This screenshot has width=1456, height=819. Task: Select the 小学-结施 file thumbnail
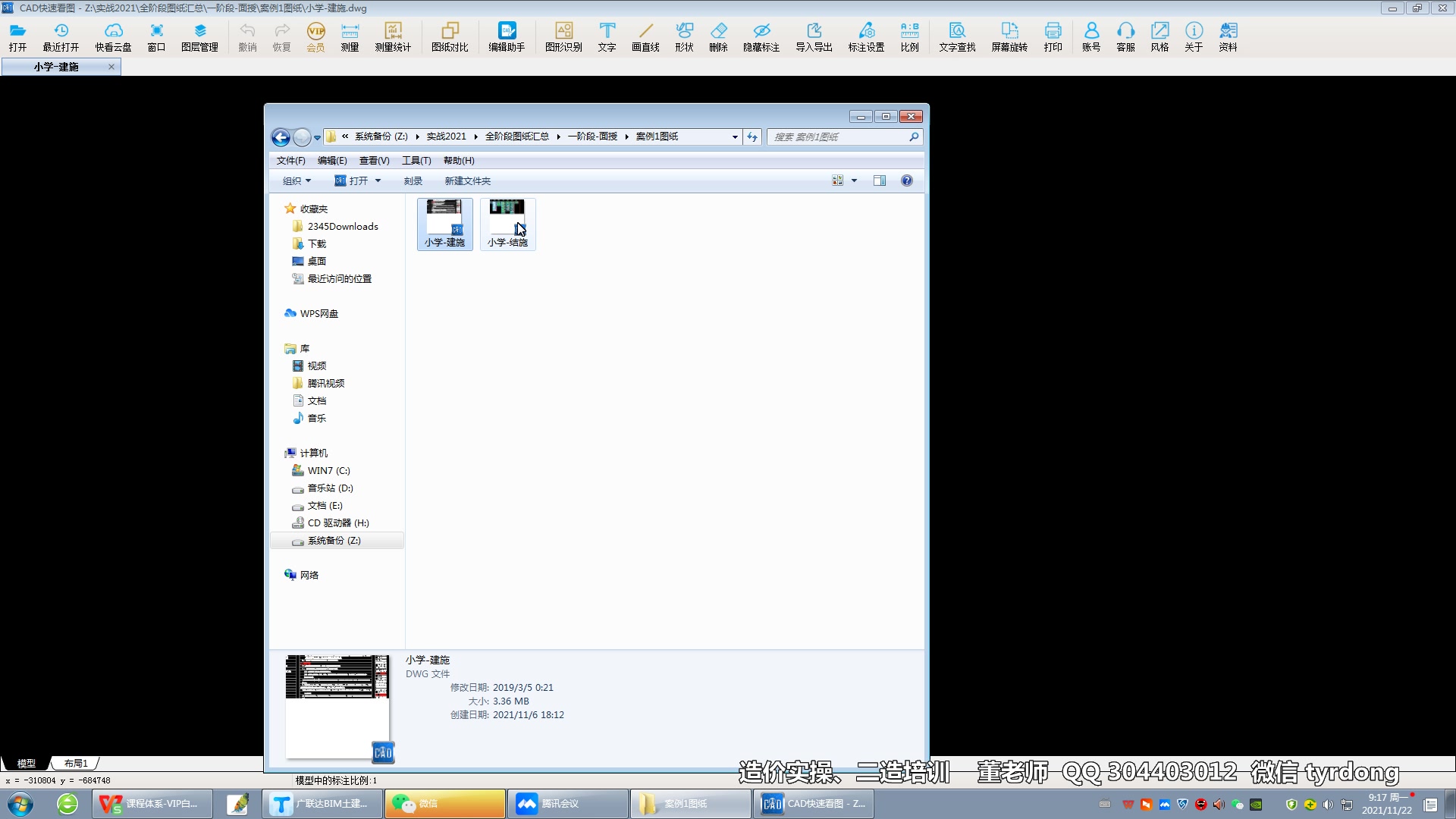click(x=507, y=224)
